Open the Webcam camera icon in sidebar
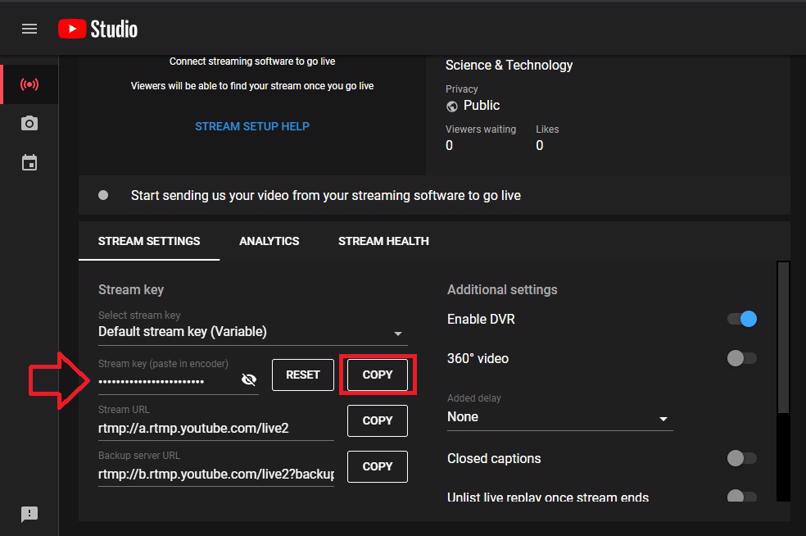Screen dimensions: 806x536 pos(29,123)
